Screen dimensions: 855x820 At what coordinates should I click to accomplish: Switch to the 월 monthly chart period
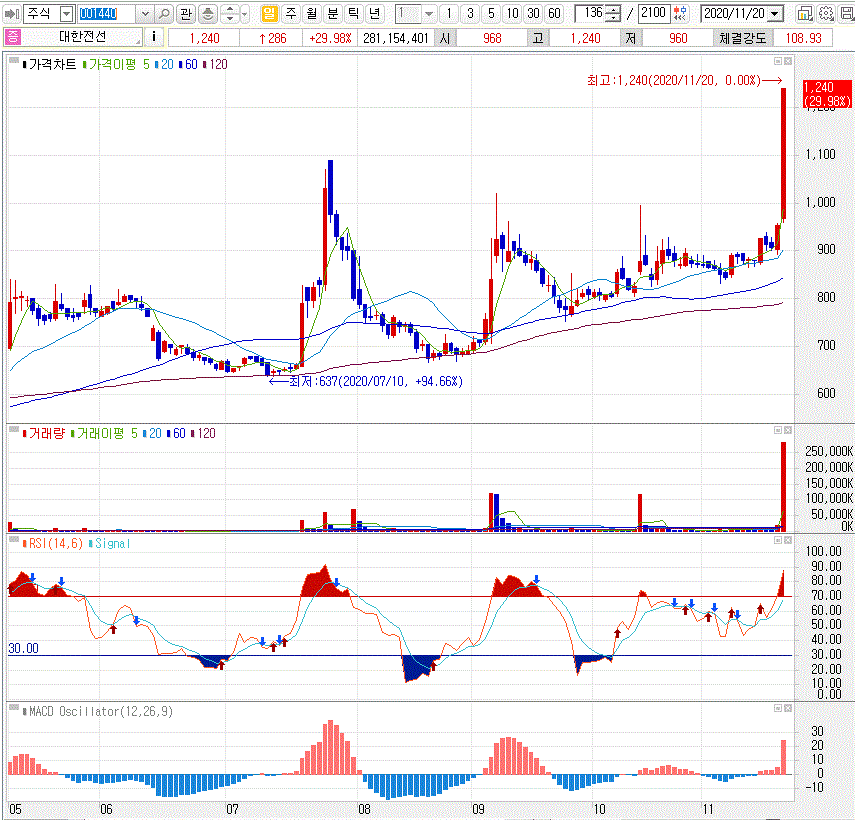point(311,14)
